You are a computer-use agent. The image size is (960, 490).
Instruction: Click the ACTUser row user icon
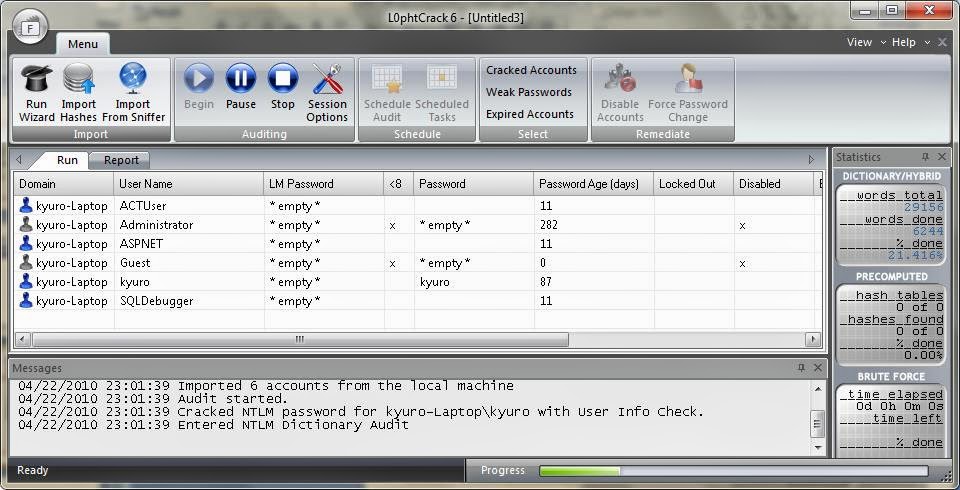pos(26,205)
